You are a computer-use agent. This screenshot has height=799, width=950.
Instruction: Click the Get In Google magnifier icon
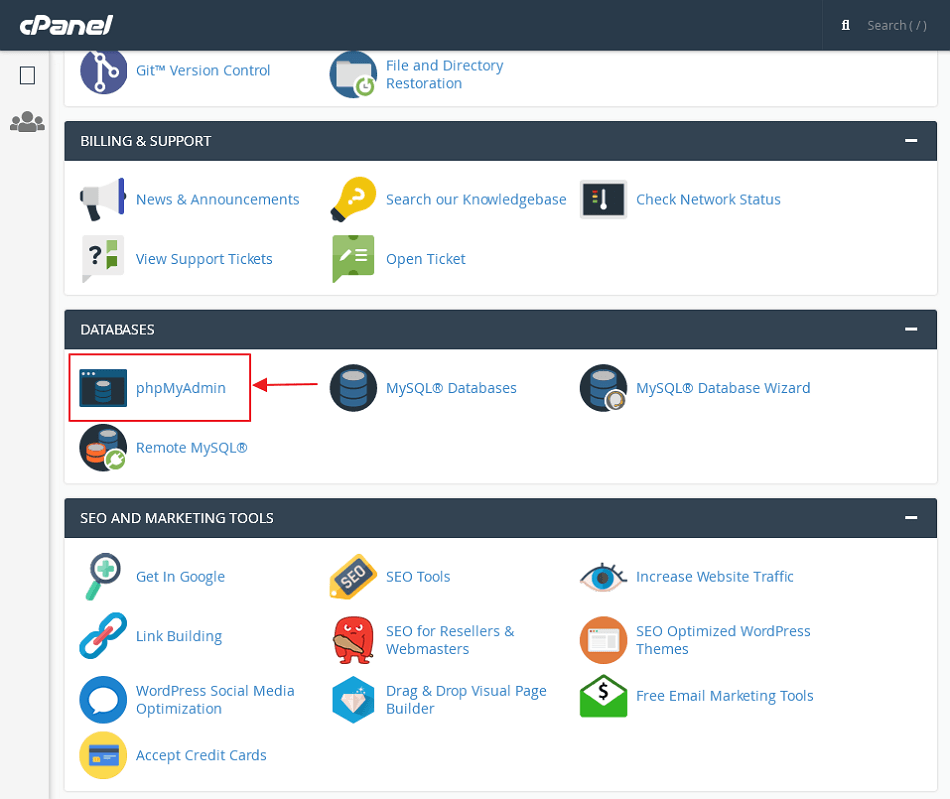(x=103, y=577)
